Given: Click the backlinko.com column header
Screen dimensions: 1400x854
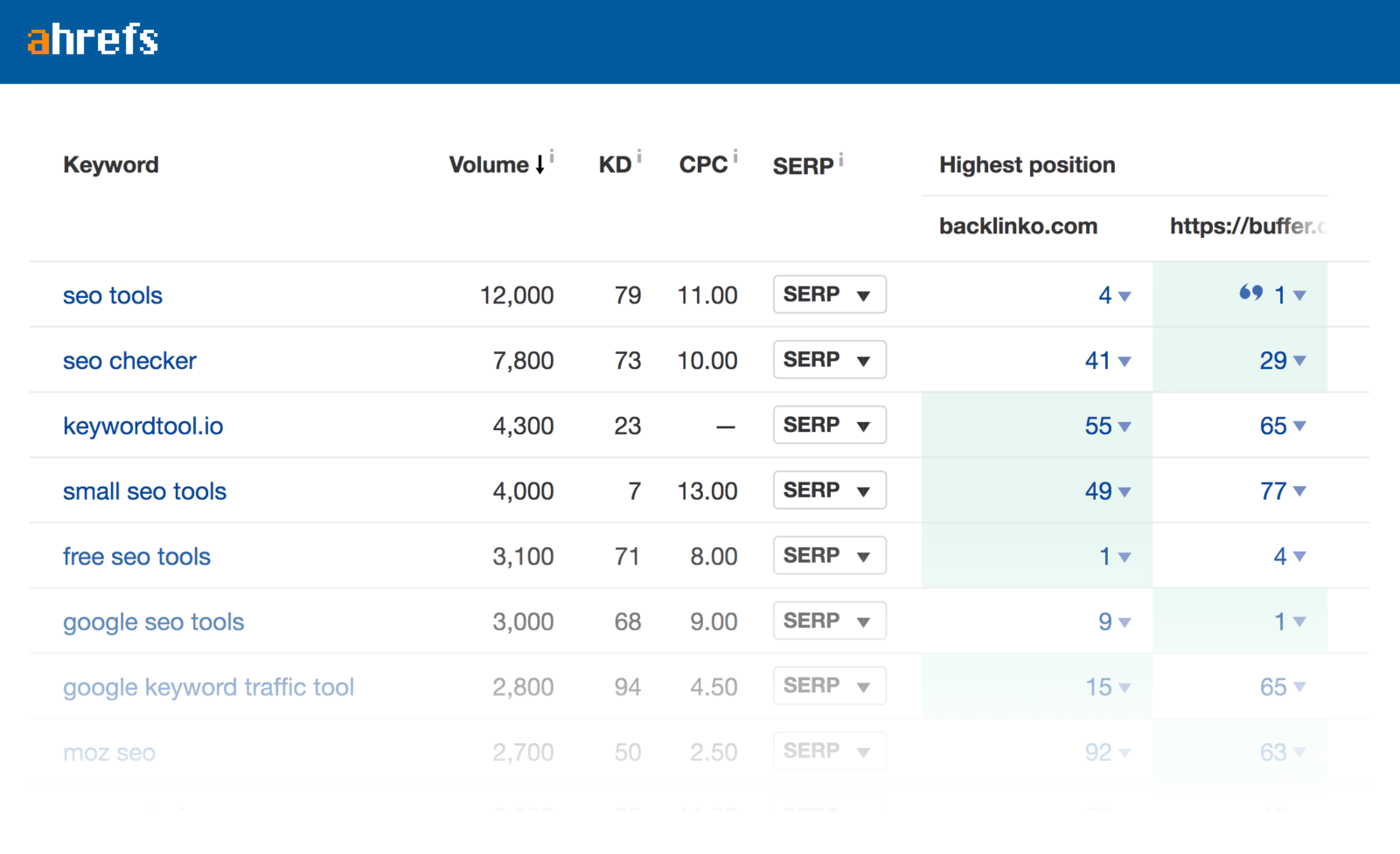Looking at the screenshot, I should (1018, 226).
